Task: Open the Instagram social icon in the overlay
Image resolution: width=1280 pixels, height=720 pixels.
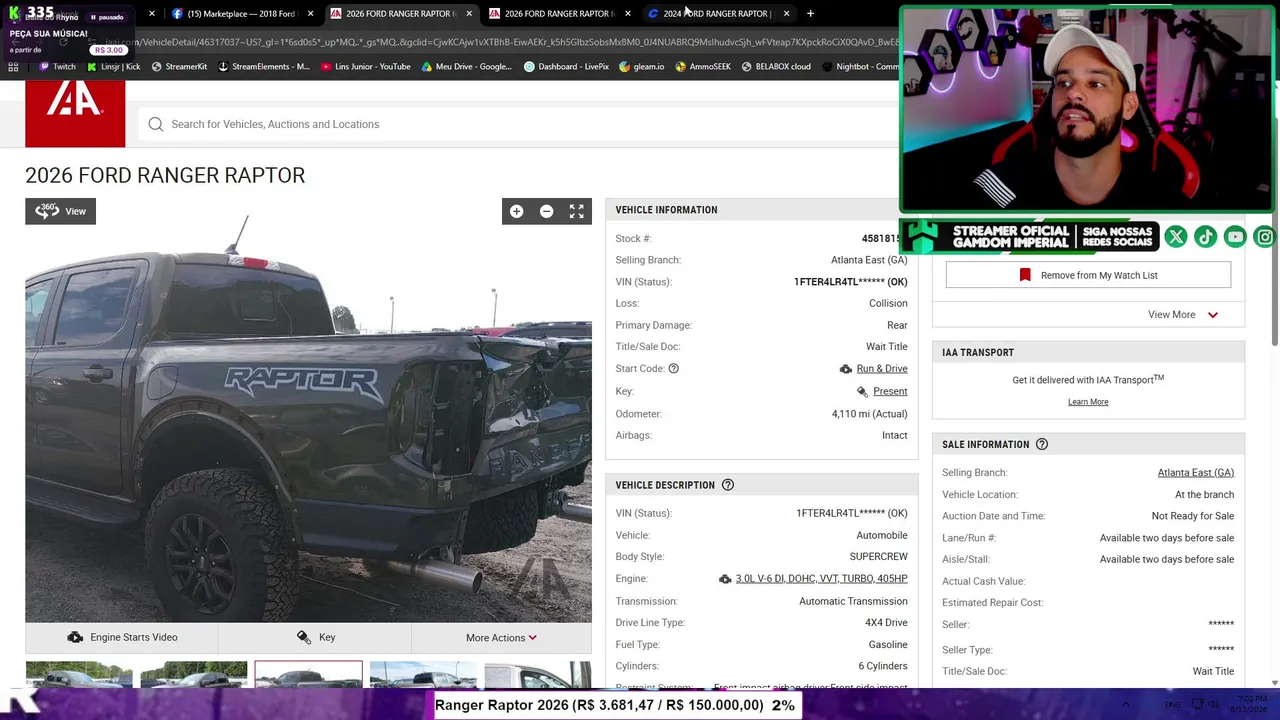Action: (x=1266, y=236)
